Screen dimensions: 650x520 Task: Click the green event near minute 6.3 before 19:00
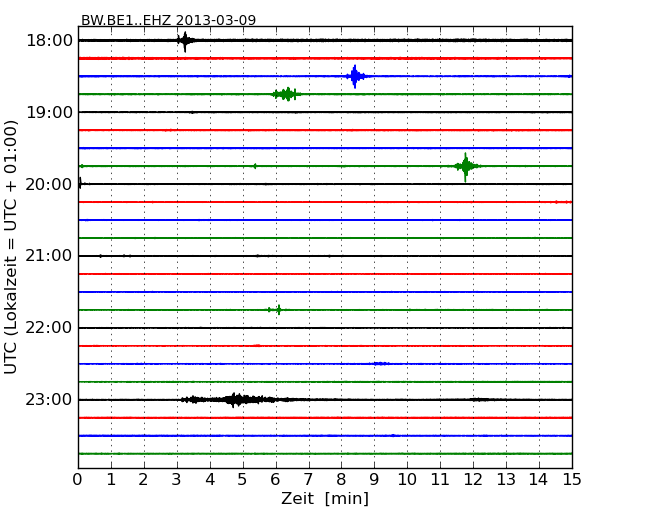(286, 94)
